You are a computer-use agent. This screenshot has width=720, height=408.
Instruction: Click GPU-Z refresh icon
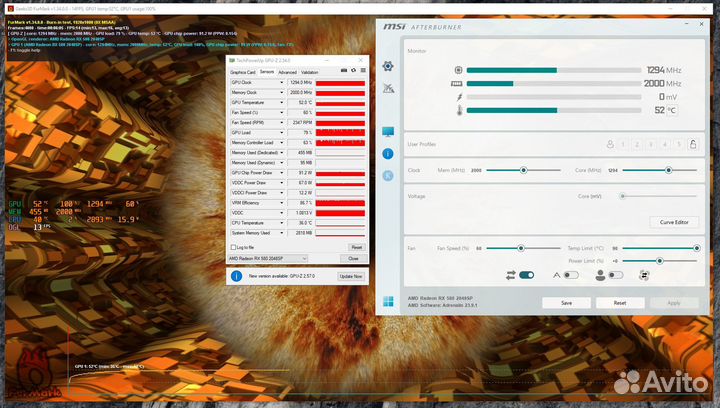coord(354,70)
